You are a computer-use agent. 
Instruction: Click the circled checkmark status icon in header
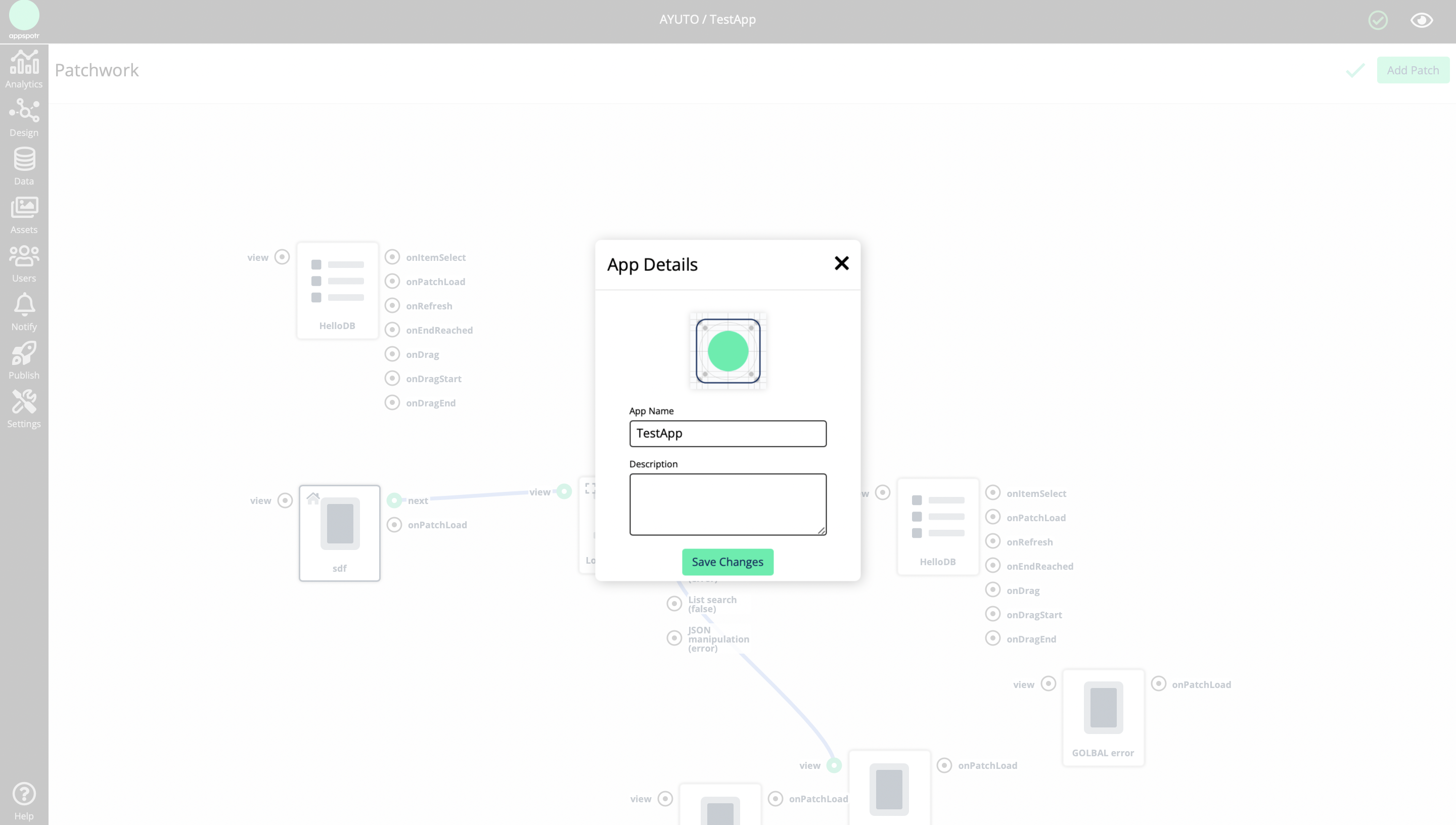point(1378,20)
